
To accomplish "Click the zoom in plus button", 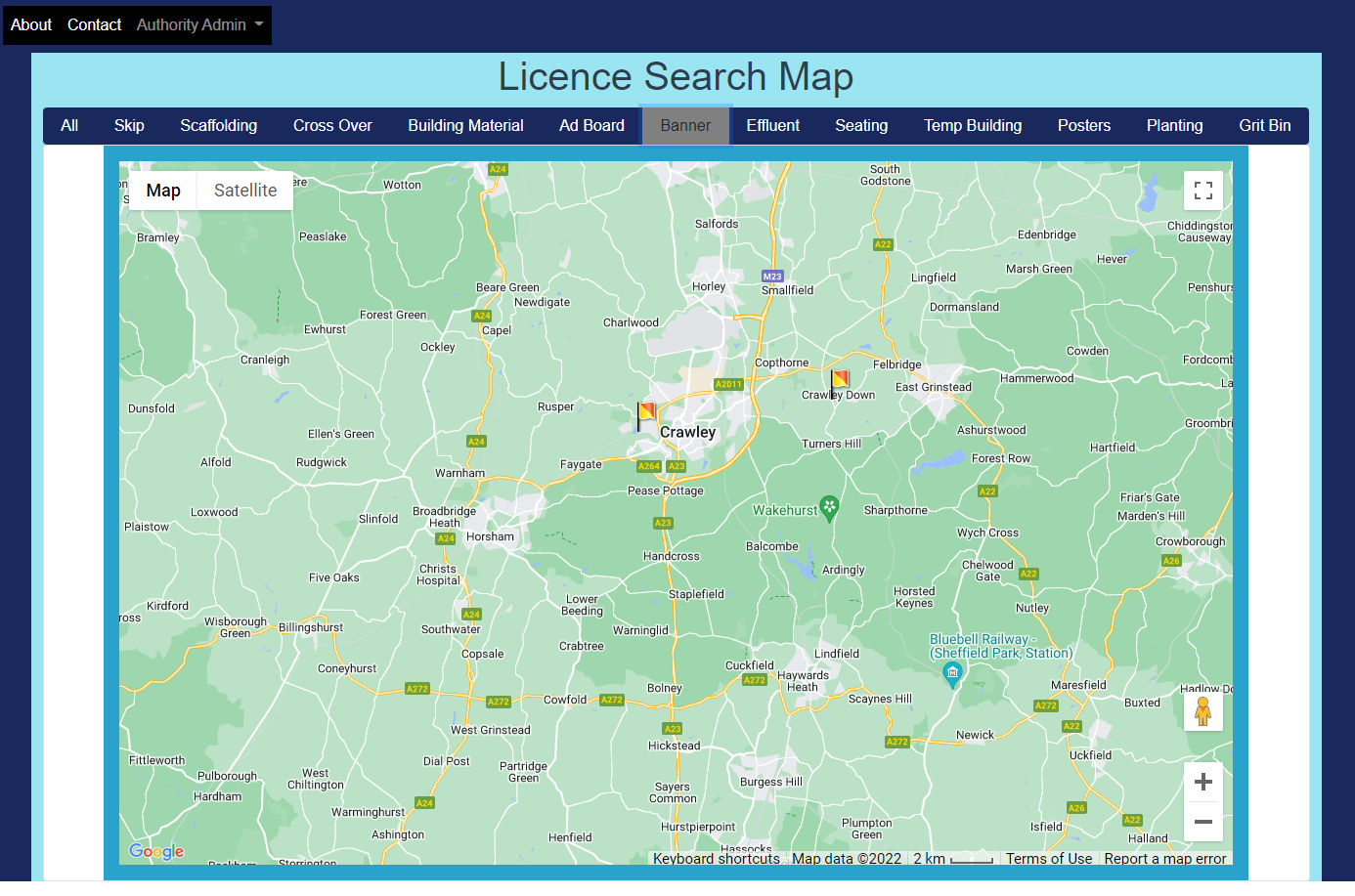I will click(1202, 782).
